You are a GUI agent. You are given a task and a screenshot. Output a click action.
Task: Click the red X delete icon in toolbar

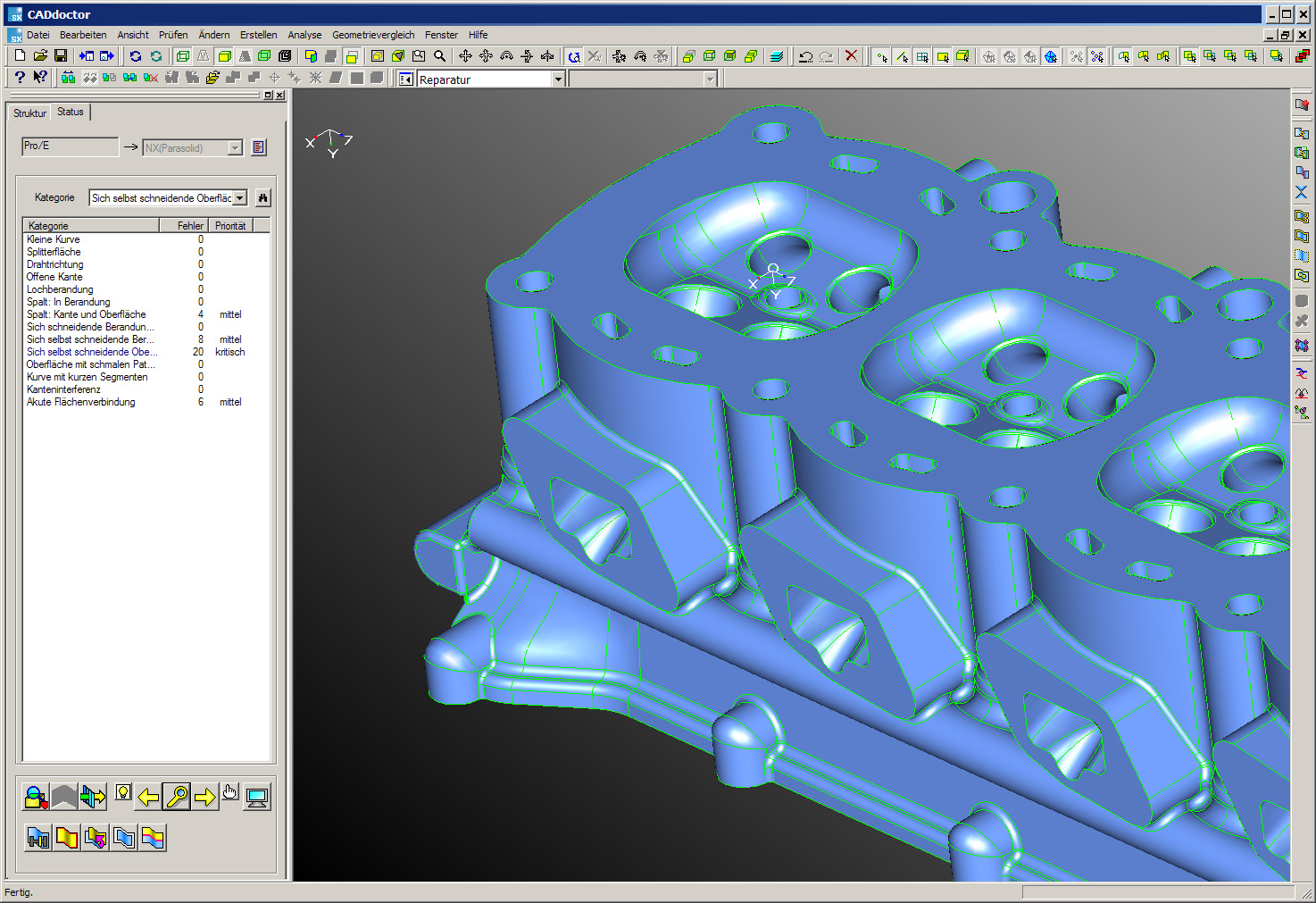851,56
